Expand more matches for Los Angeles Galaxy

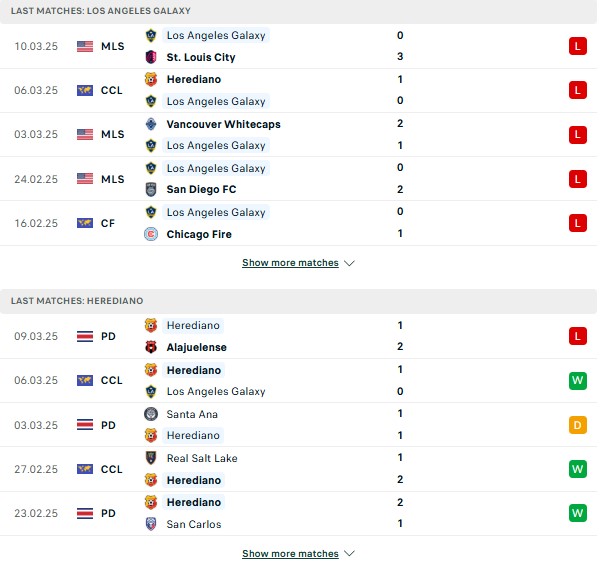(290, 263)
